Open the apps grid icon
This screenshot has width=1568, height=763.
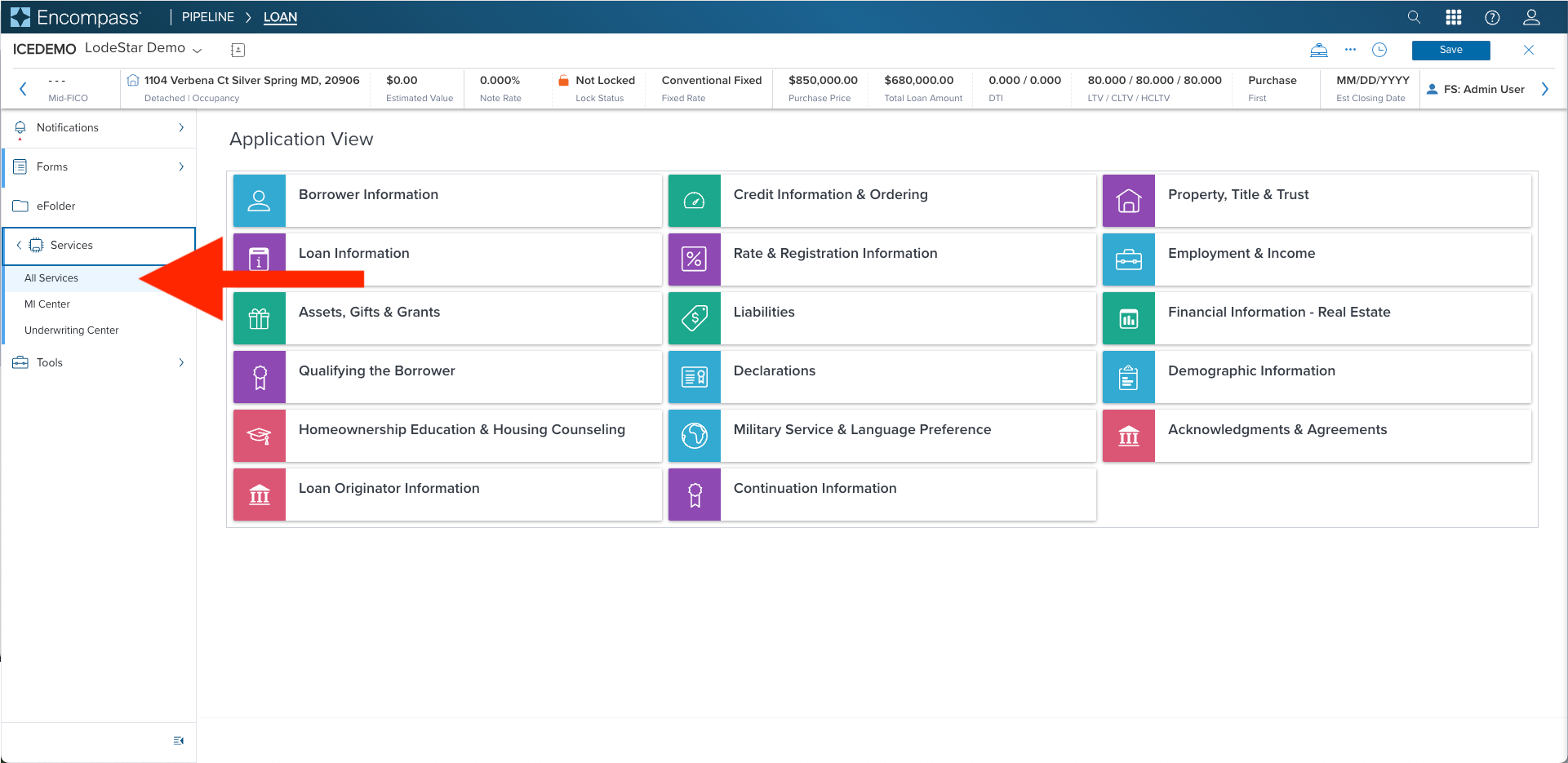click(x=1453, y=17)
